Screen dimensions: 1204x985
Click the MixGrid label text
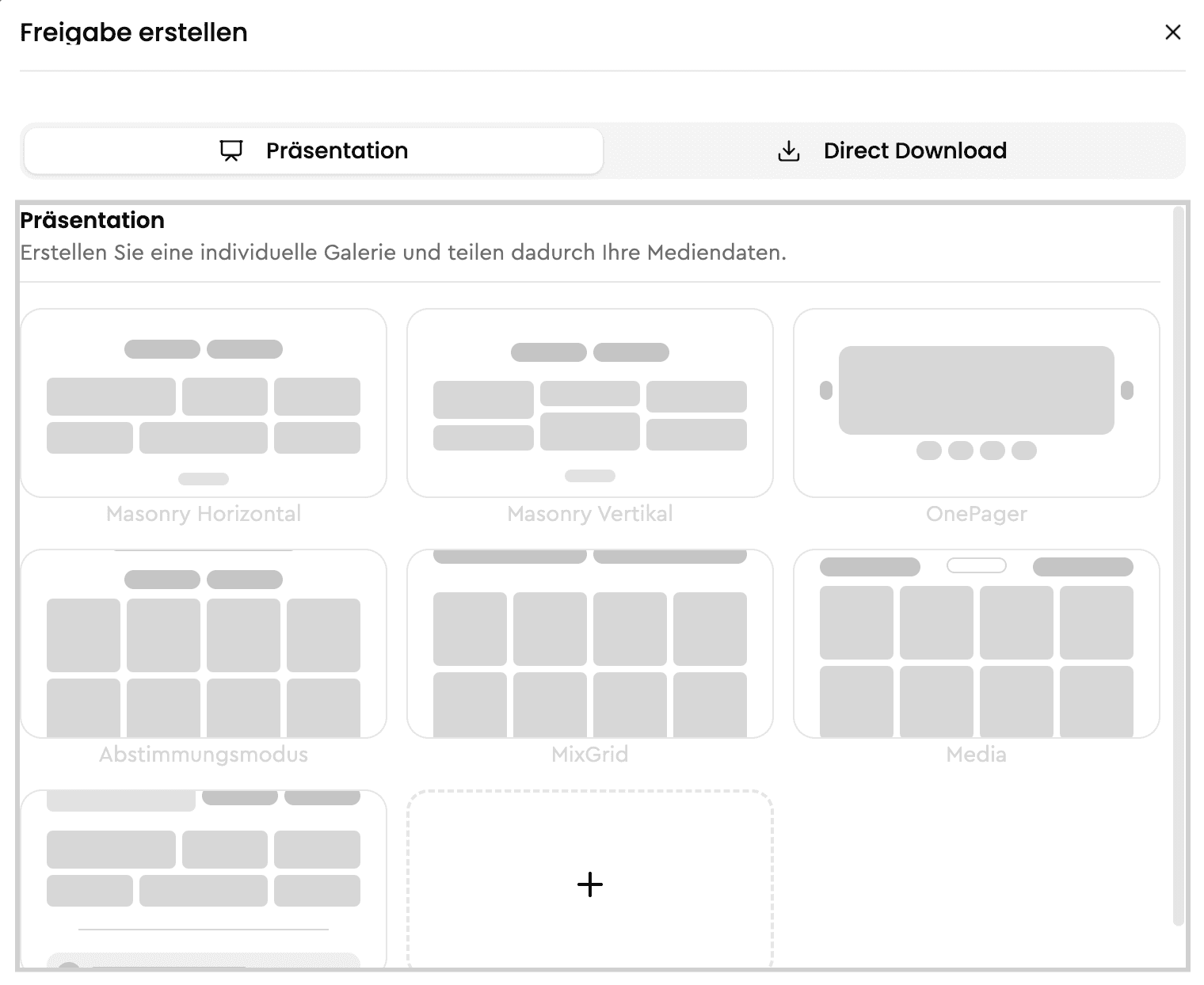pos(590,755)
